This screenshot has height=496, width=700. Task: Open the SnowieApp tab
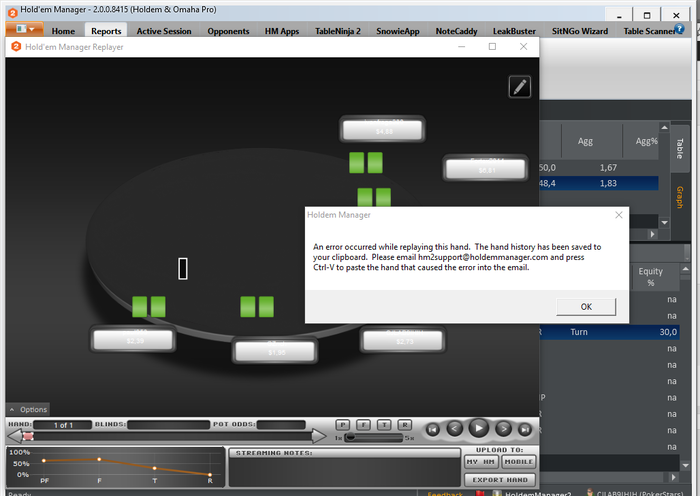point(398,31)
